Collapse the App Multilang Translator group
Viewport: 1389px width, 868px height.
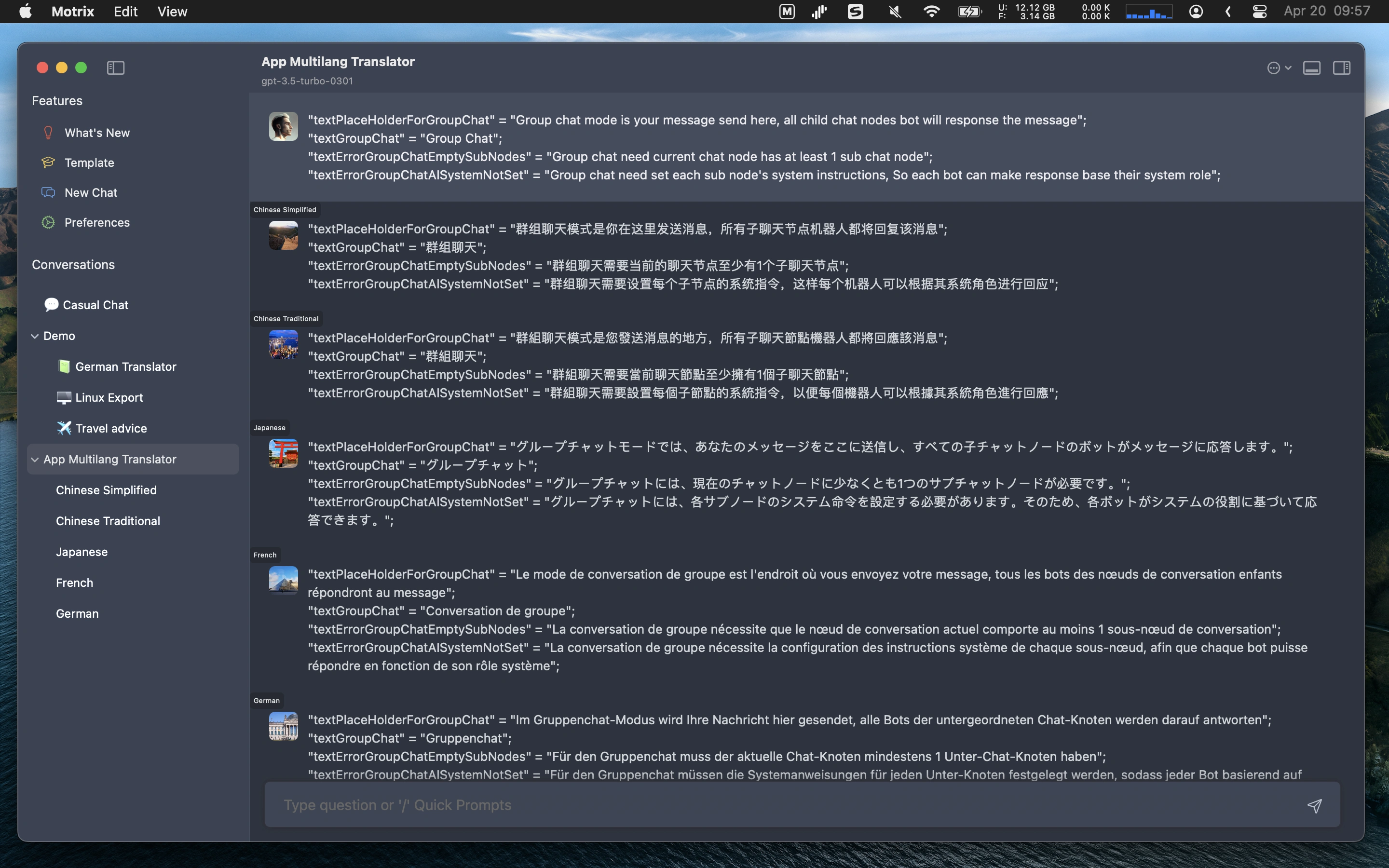pos(35,459)
